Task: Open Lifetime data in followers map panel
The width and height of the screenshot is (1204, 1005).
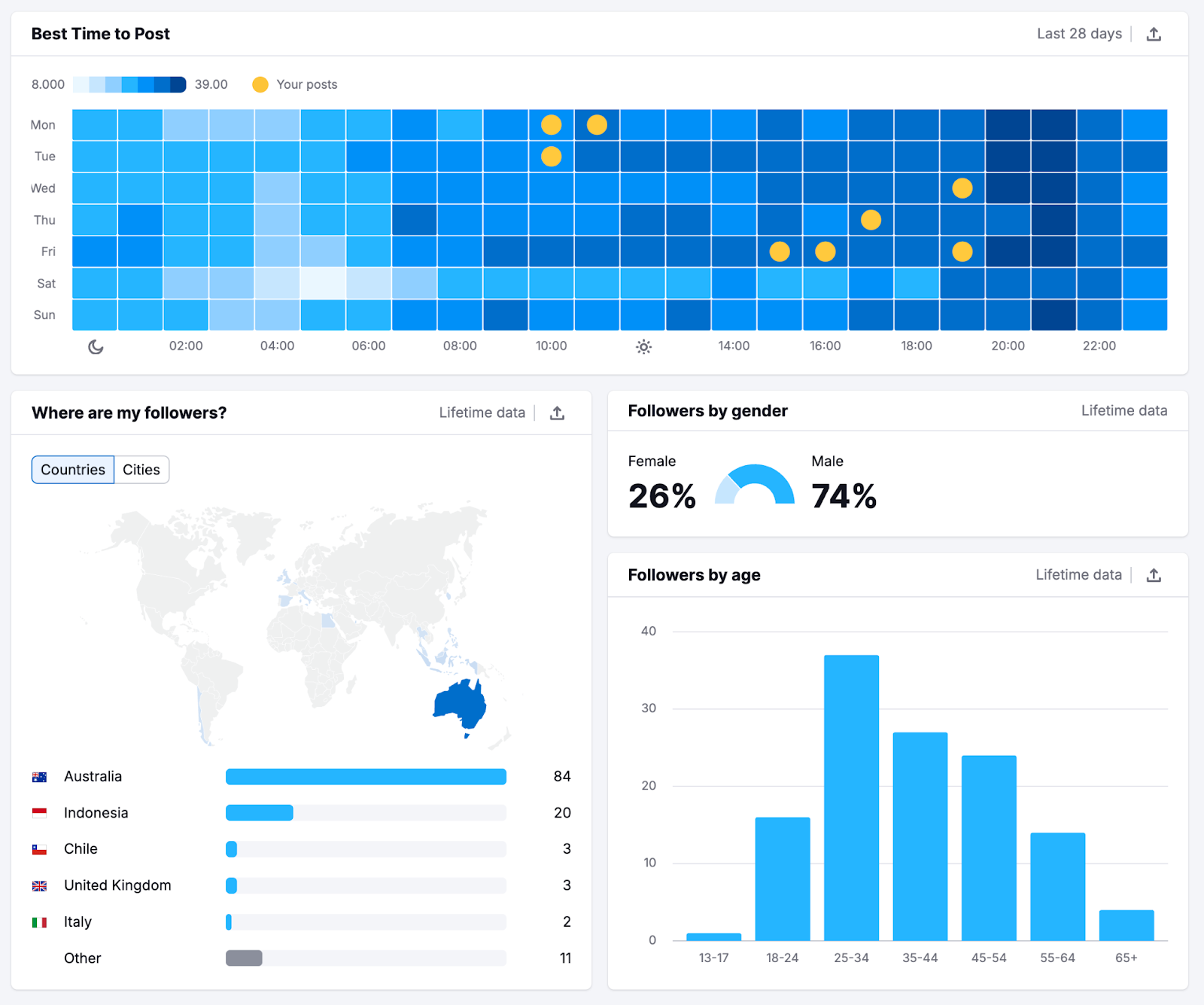Action: pos(482,413)
